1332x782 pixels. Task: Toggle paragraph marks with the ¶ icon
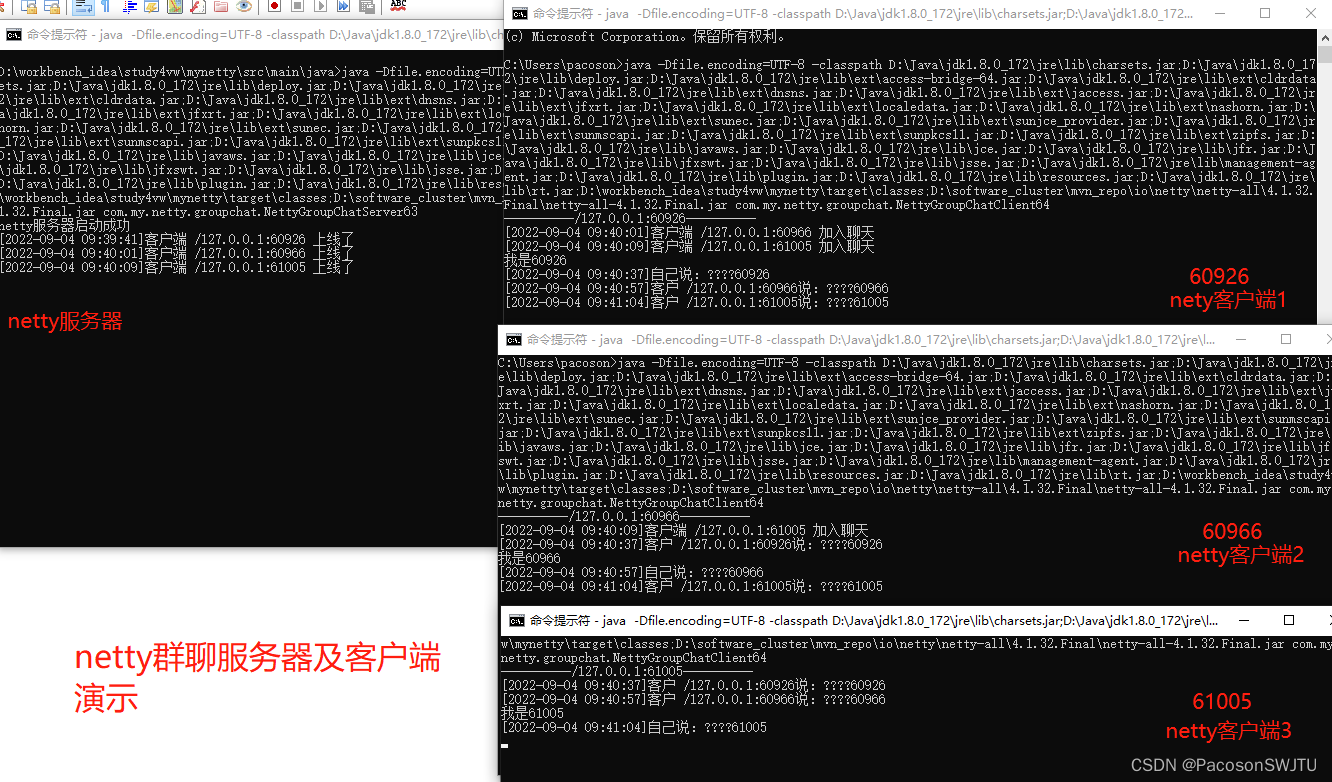103,9
